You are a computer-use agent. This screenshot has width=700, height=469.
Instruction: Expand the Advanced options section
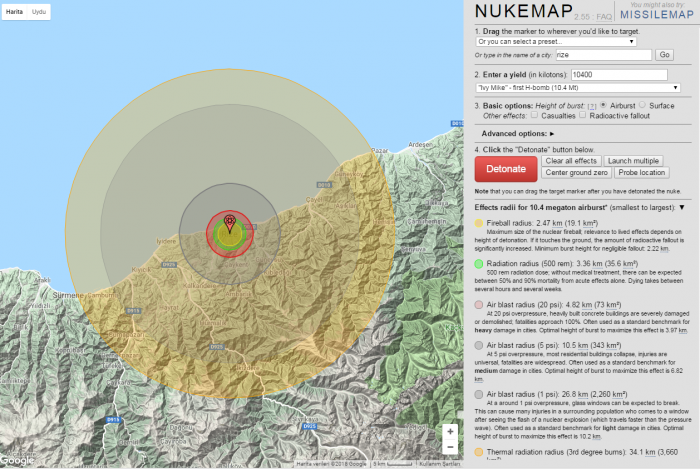(x=517, y=133)
